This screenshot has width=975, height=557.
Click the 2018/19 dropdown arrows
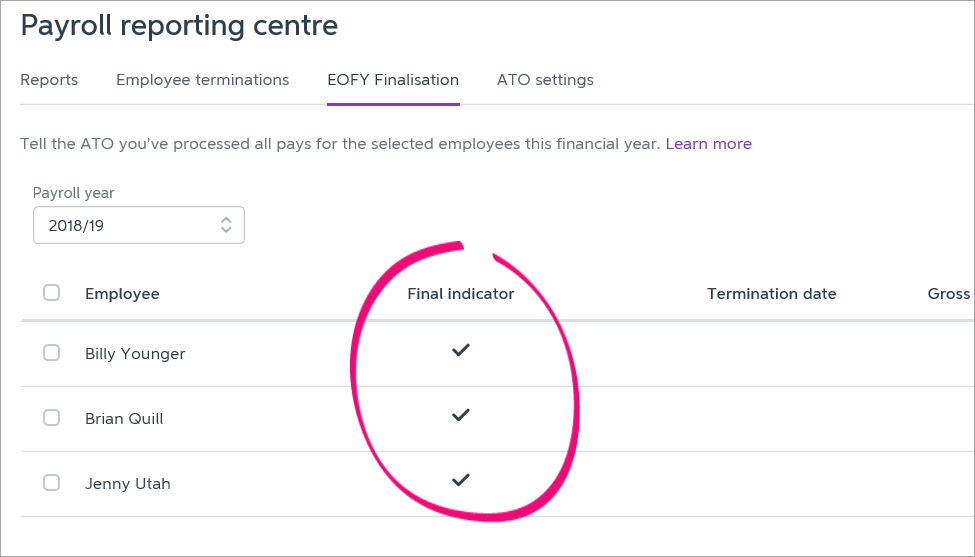point(226,225)
